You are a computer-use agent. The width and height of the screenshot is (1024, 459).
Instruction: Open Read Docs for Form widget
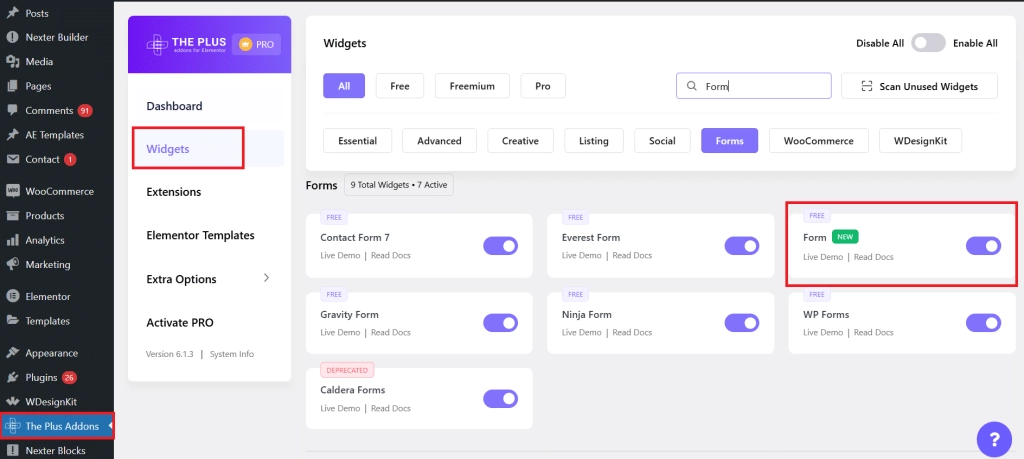point(873,257)
